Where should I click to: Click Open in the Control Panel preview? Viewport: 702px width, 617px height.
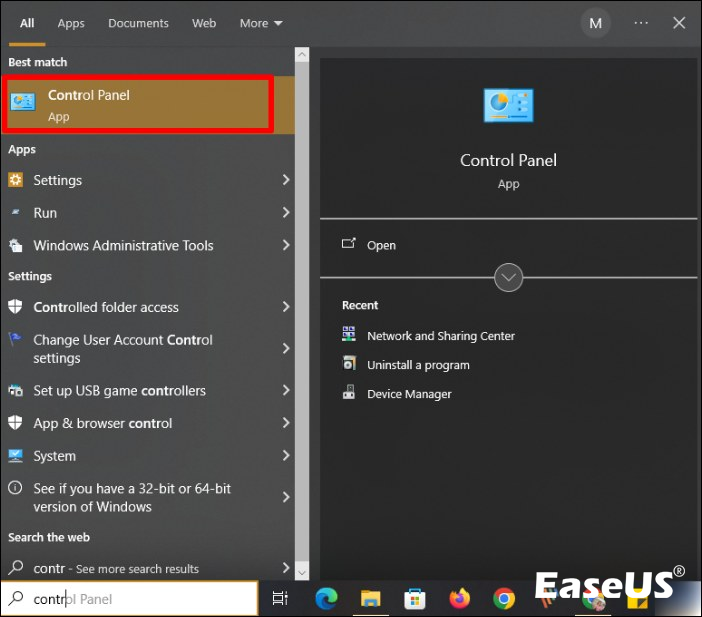(381, 245)
